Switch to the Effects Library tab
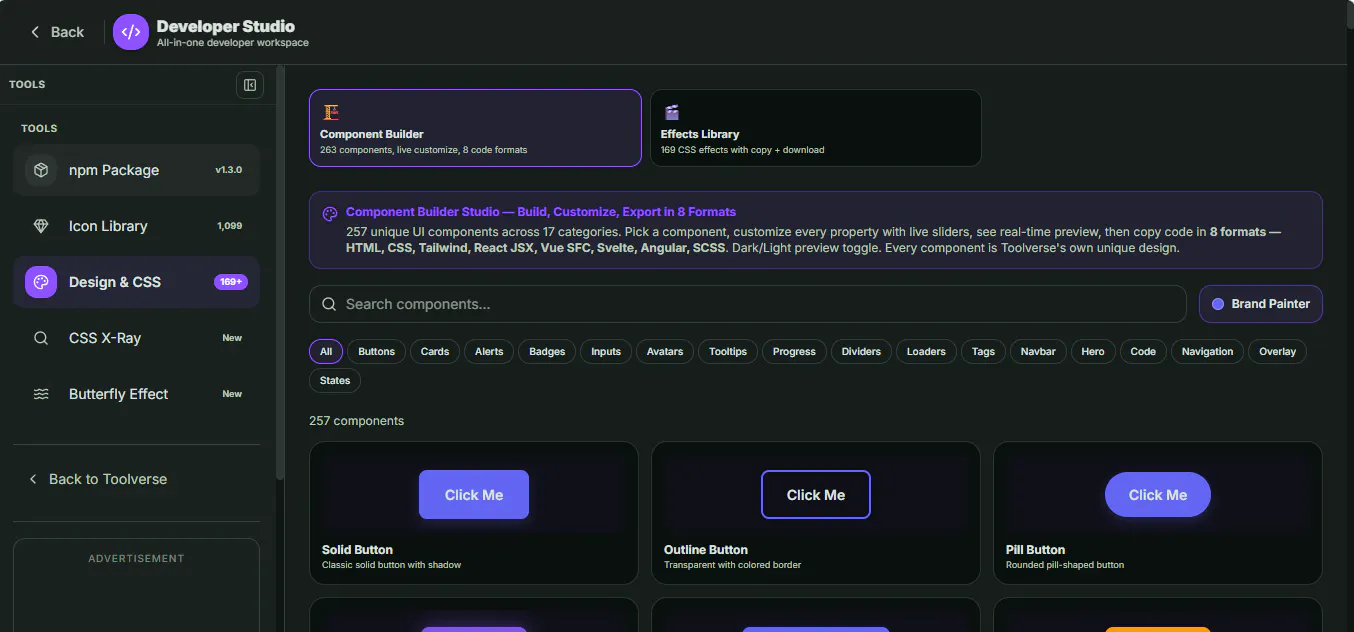 click(816, 128)
